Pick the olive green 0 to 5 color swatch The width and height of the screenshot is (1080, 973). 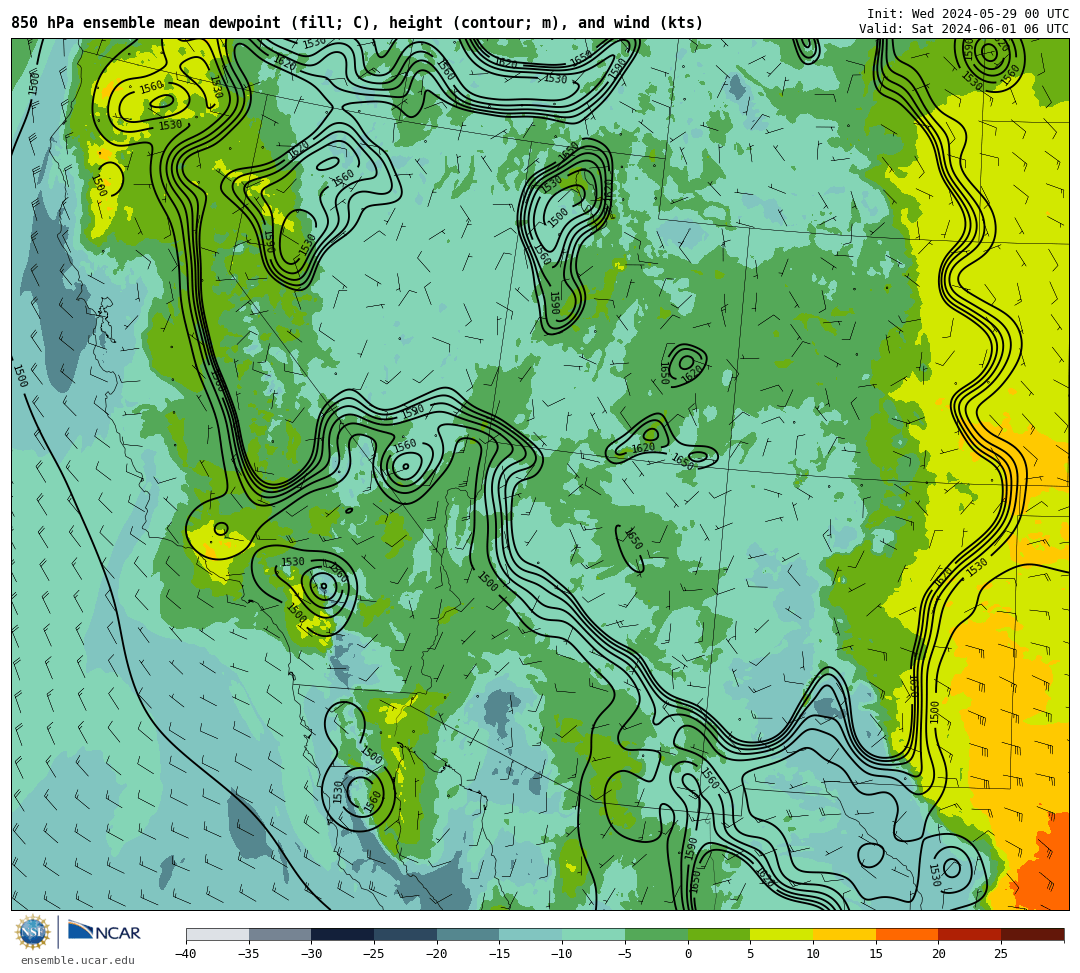click(x=719, y=934)
